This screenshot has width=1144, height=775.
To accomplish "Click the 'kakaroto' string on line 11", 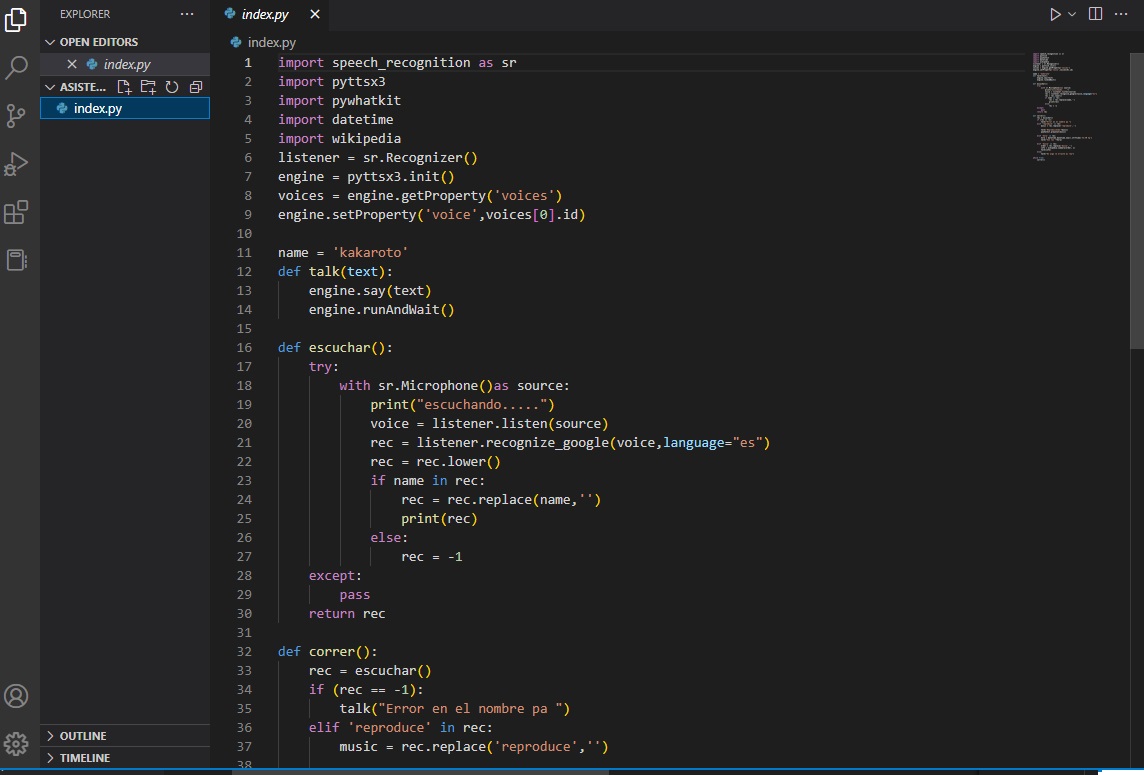I will (x=370, y=252).
